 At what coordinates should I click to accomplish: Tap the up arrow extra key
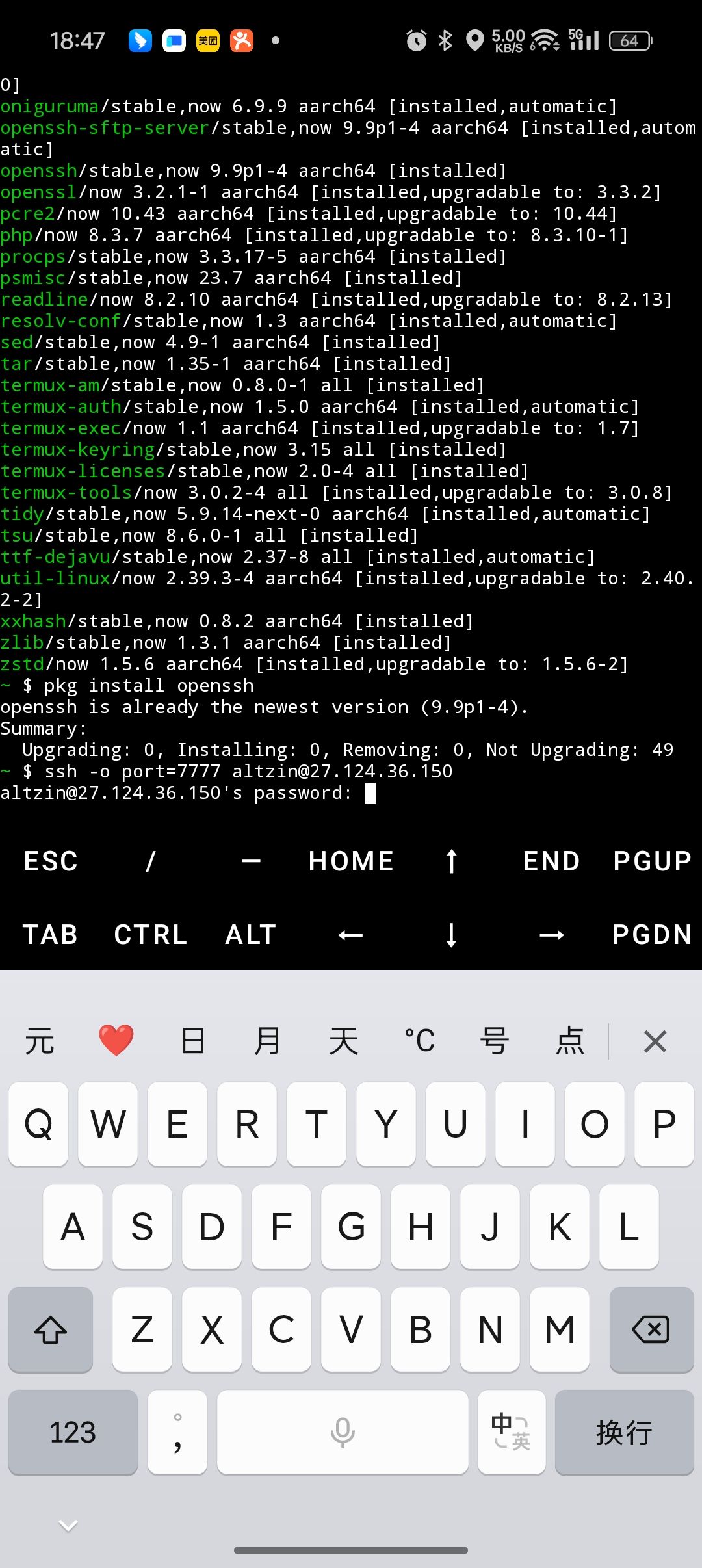click(451, 861)
